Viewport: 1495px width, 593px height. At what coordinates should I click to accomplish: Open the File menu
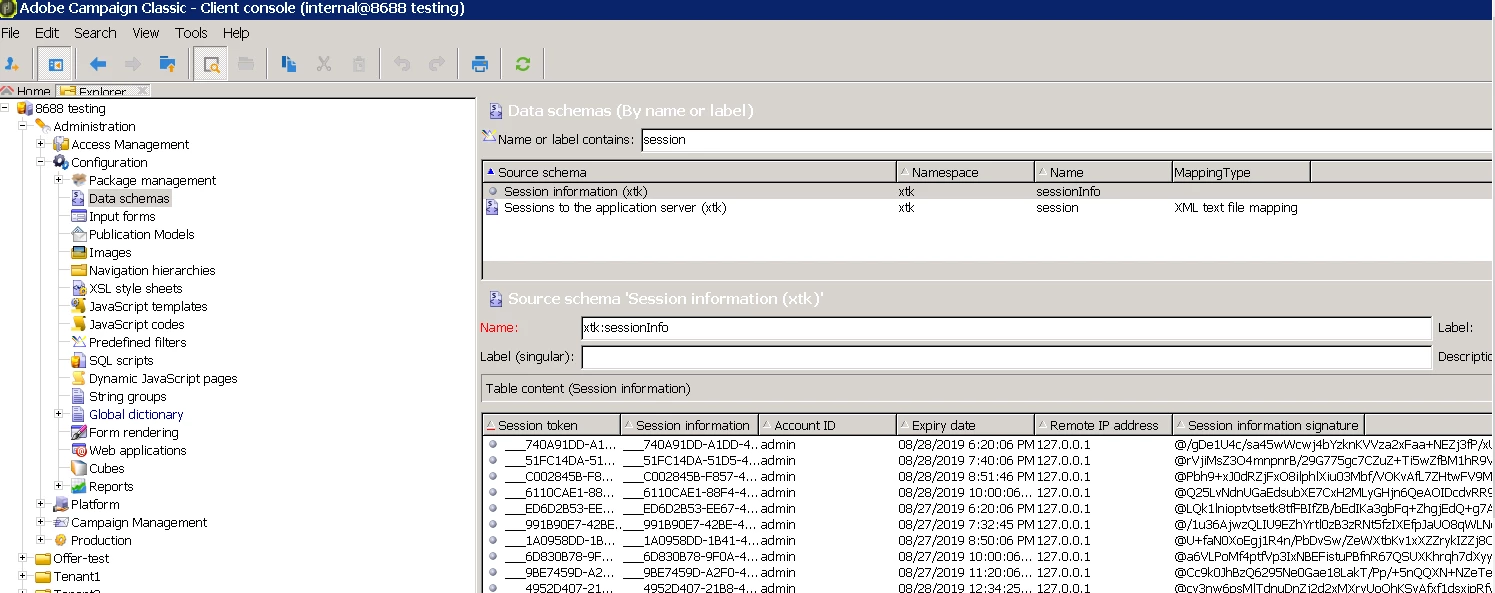pyautogui.click(x=10, y=33)
